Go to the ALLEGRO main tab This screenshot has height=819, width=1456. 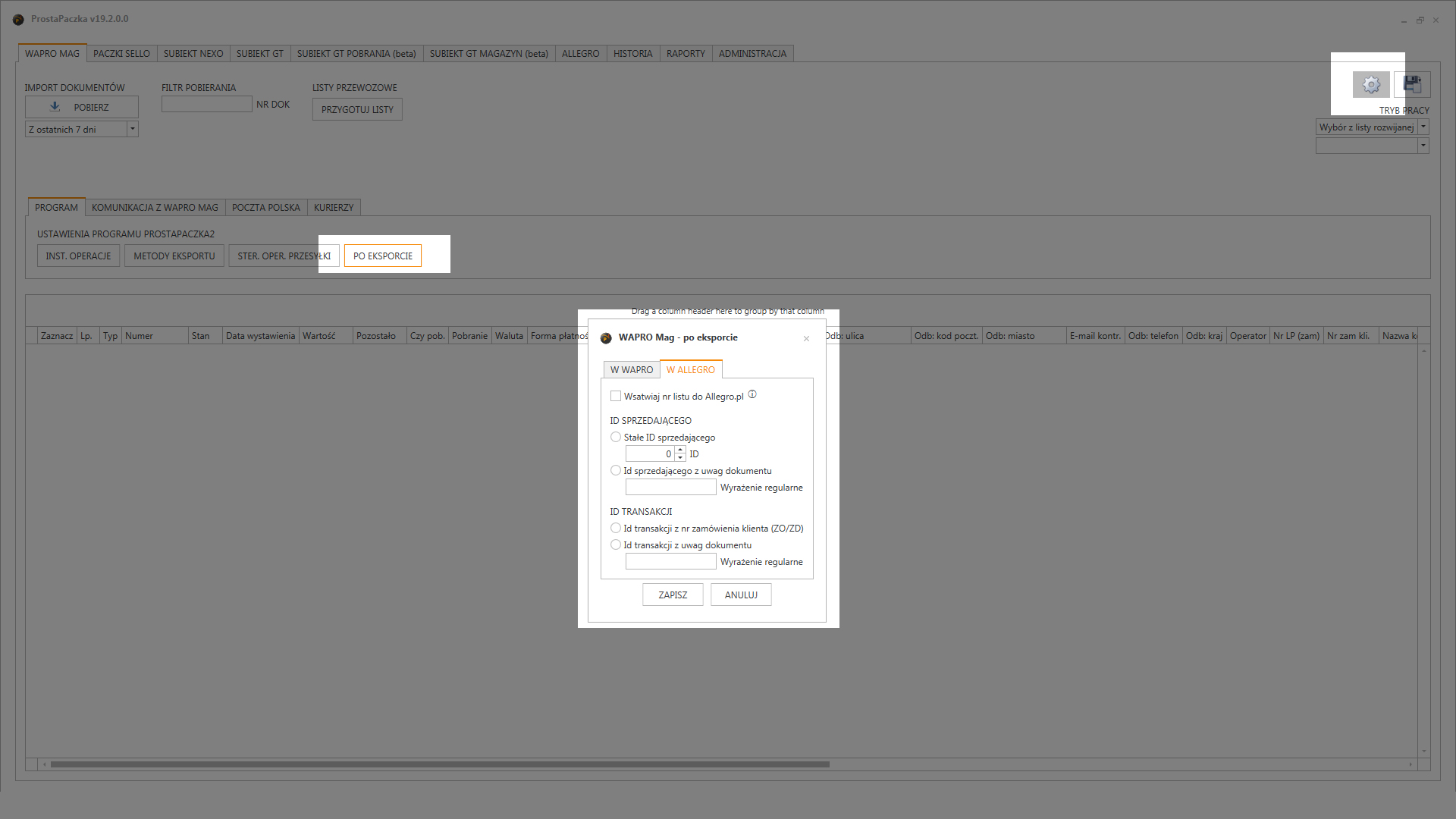click(x=581, y=54)
